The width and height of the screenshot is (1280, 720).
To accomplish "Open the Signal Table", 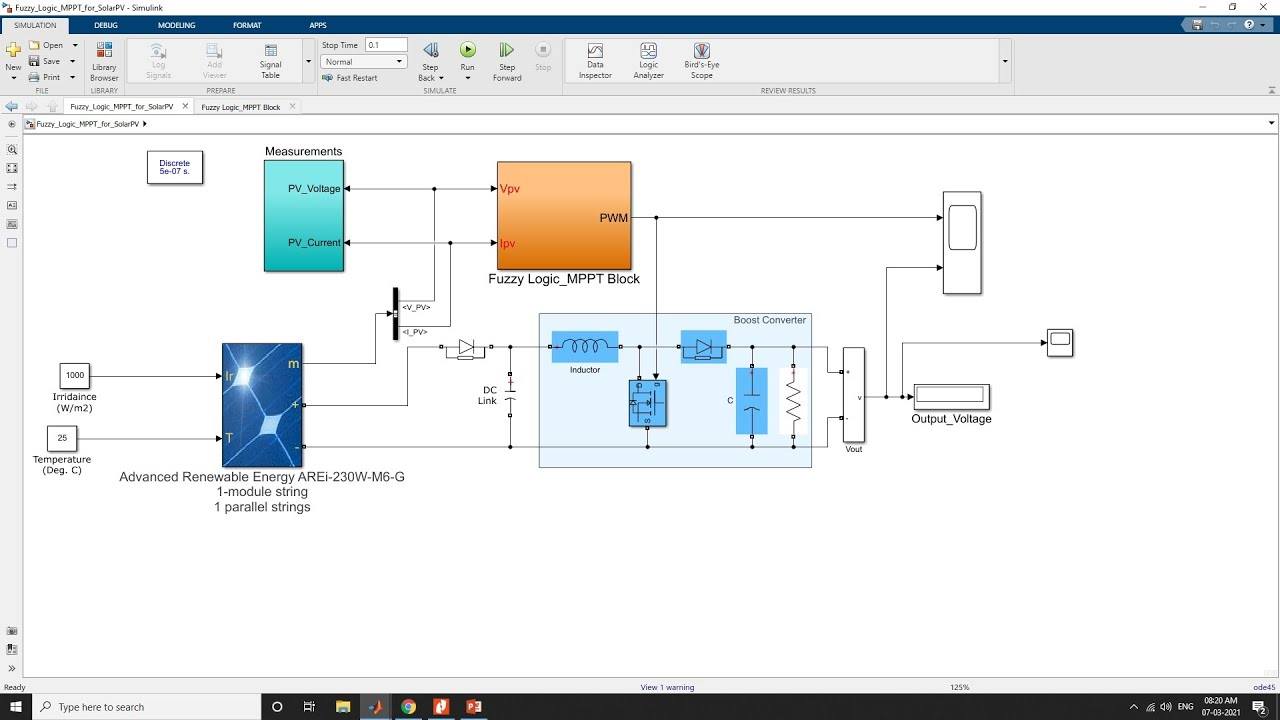I will pos(271,61).
